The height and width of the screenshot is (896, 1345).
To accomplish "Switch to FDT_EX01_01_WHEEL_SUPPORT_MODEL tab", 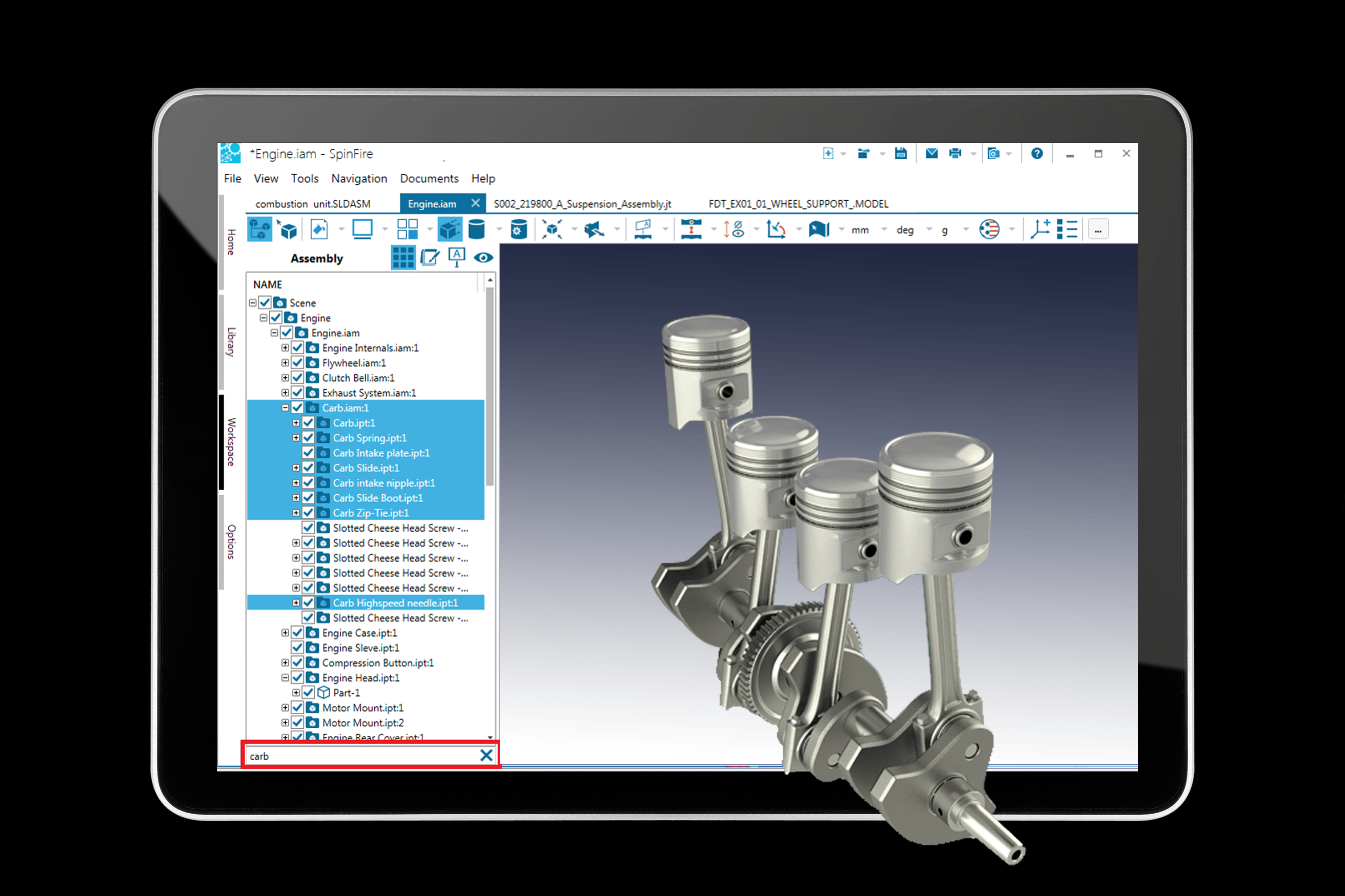I will (798, 204).
